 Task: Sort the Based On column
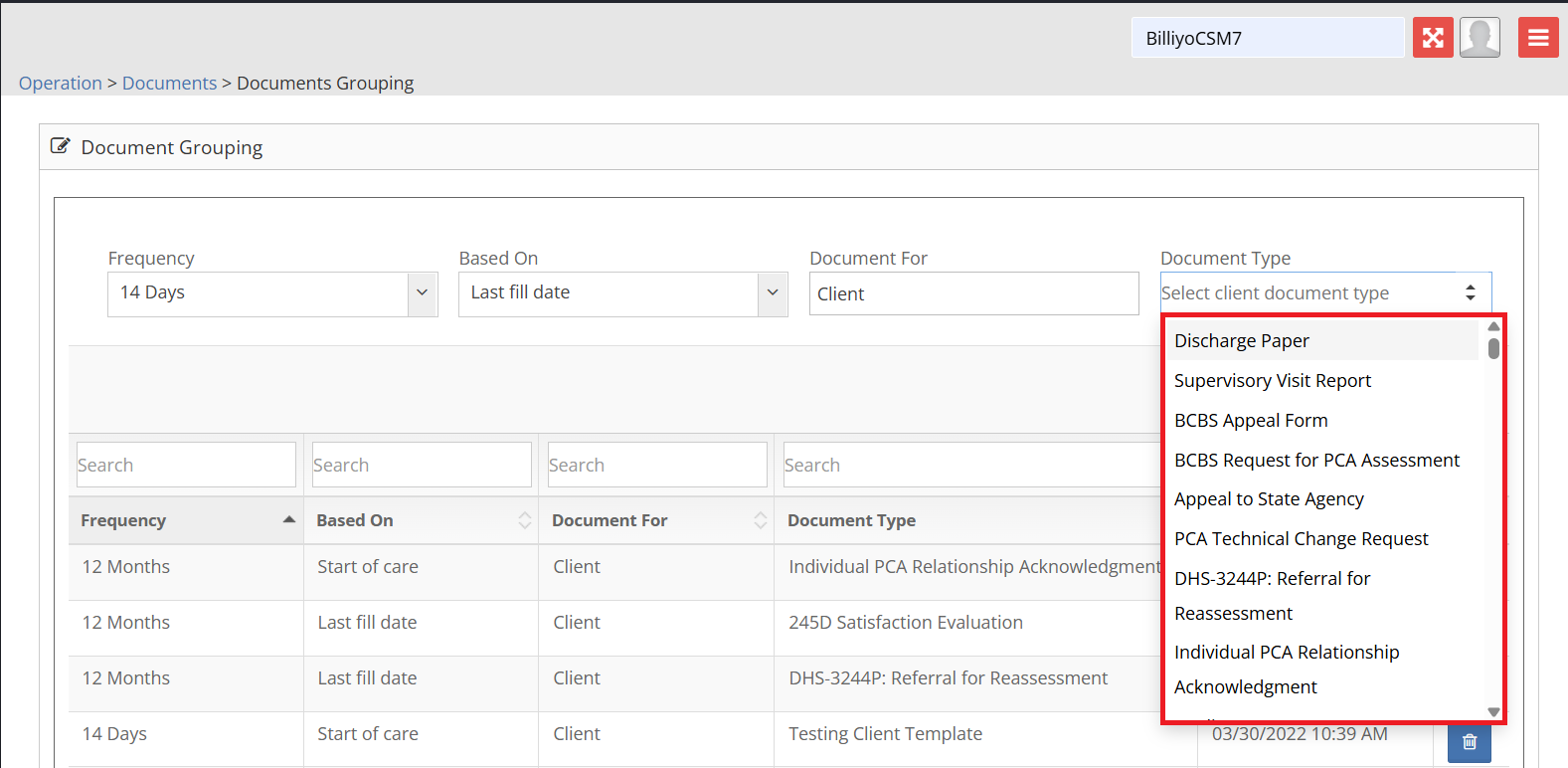click(524, 520)
